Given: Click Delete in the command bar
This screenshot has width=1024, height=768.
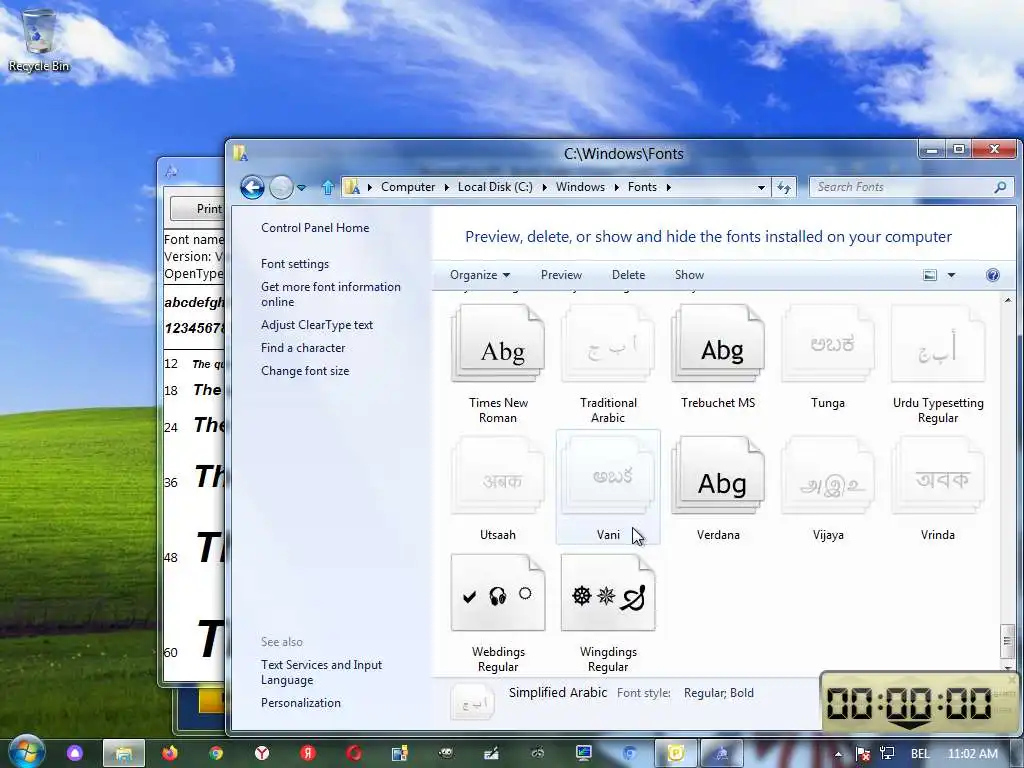Looking at the screenshot, I should click(628, 275).
